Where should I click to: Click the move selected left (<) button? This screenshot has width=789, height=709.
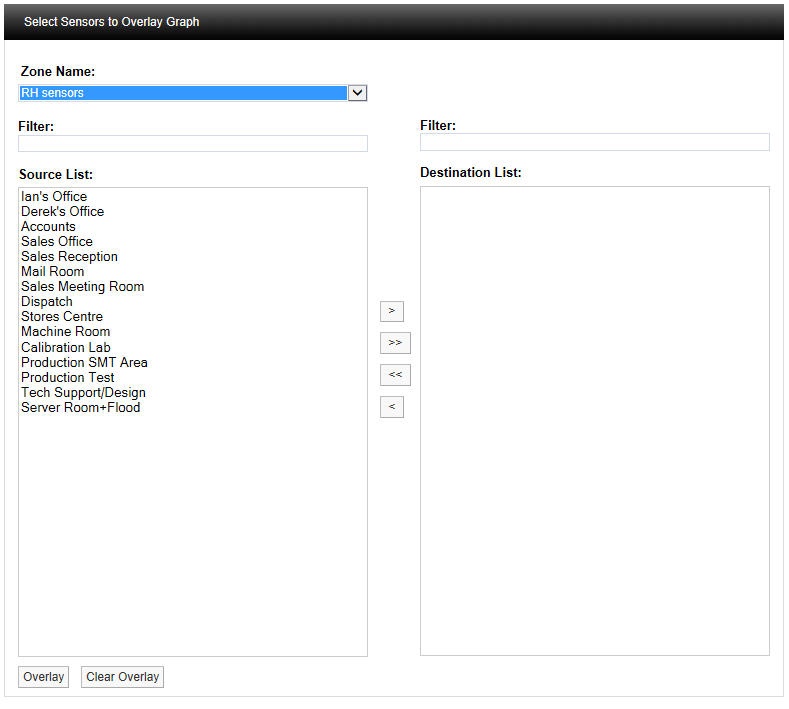coord(391,407)
